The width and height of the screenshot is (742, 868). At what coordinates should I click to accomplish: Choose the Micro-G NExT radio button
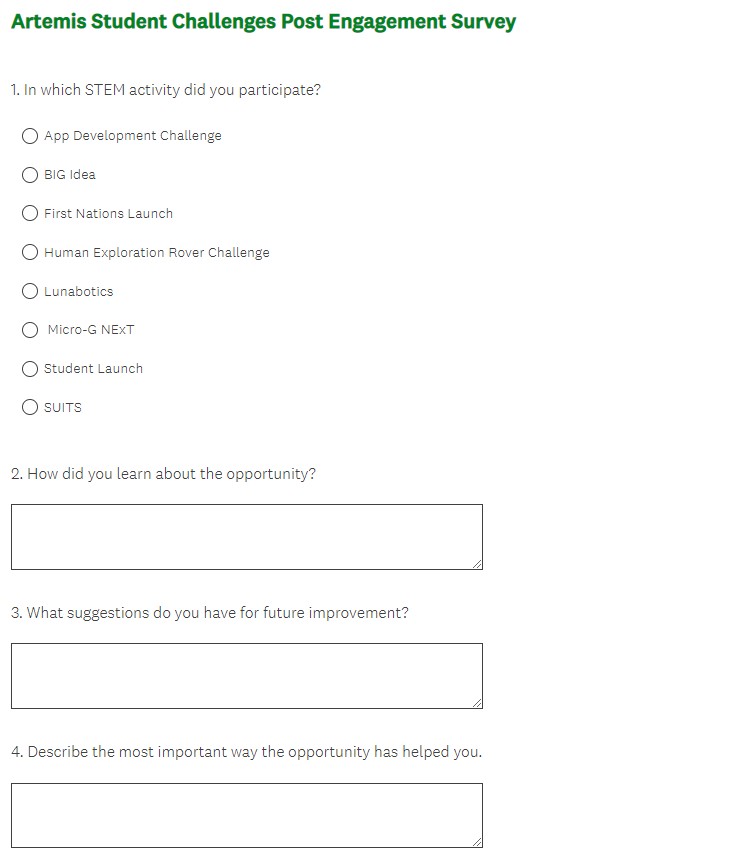(30, 330)
